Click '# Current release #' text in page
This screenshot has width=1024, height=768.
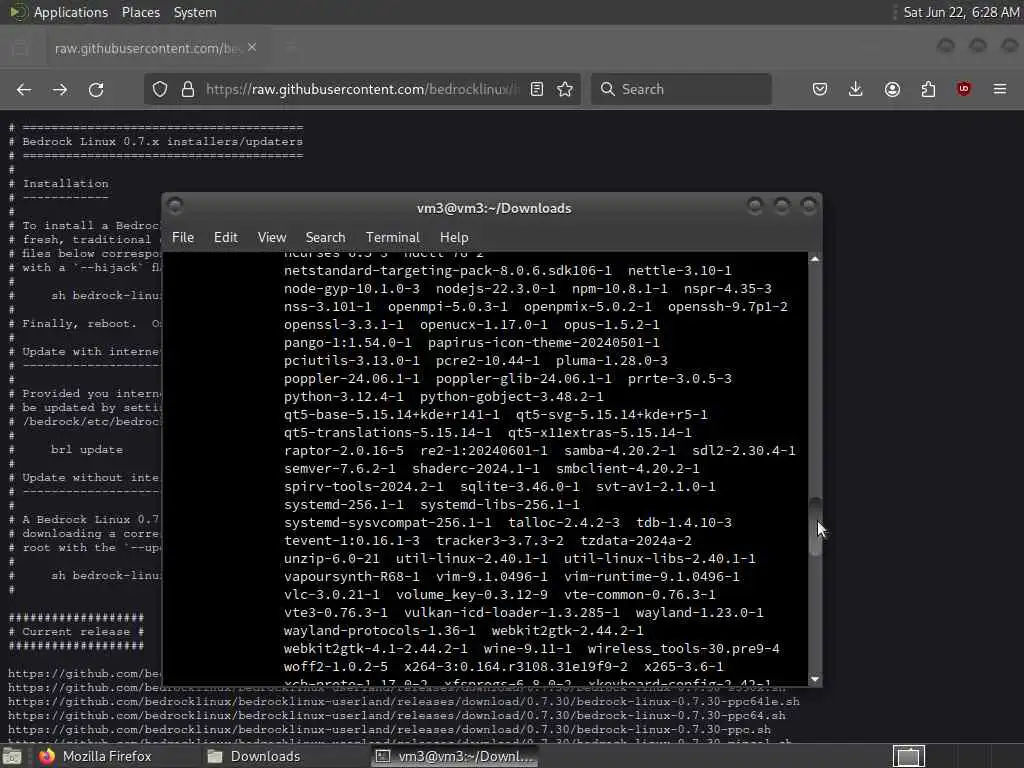coord(76,632)
